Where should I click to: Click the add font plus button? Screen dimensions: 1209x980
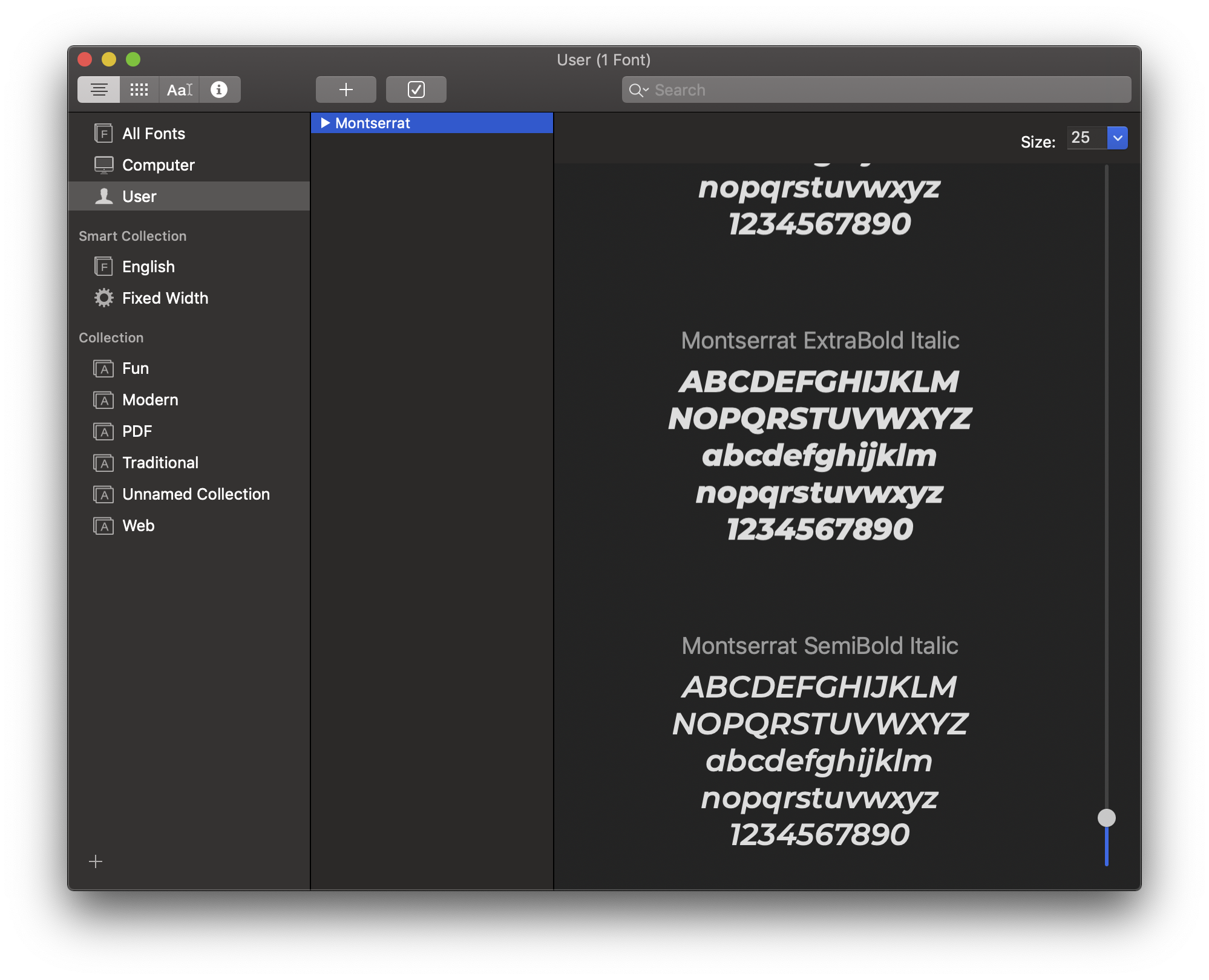[x=346, y=90]
